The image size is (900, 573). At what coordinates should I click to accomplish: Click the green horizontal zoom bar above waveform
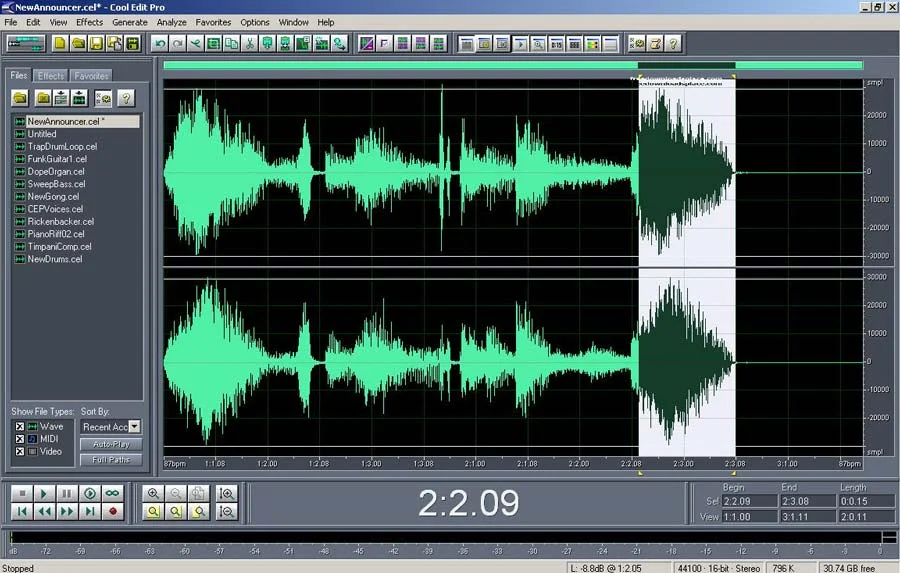click(x=513, y=65)
